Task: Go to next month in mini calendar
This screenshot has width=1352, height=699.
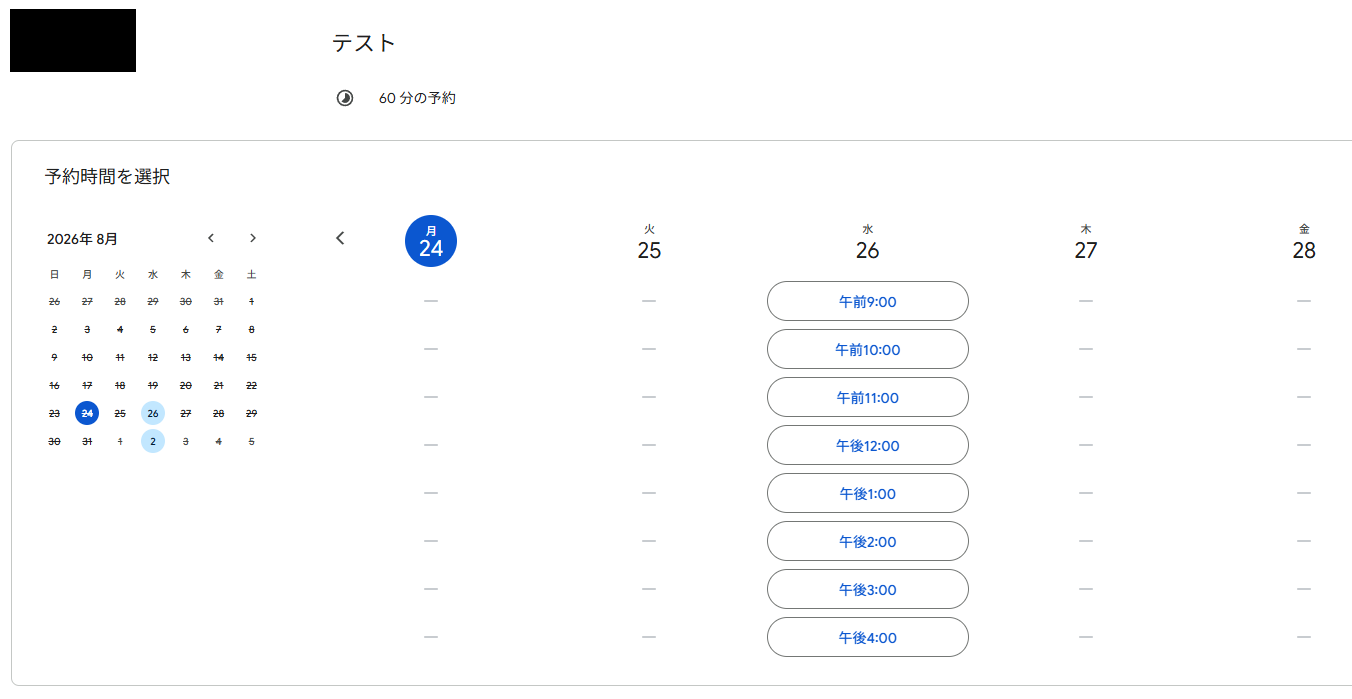Action: pyautogui.click(x=253, y=238)
